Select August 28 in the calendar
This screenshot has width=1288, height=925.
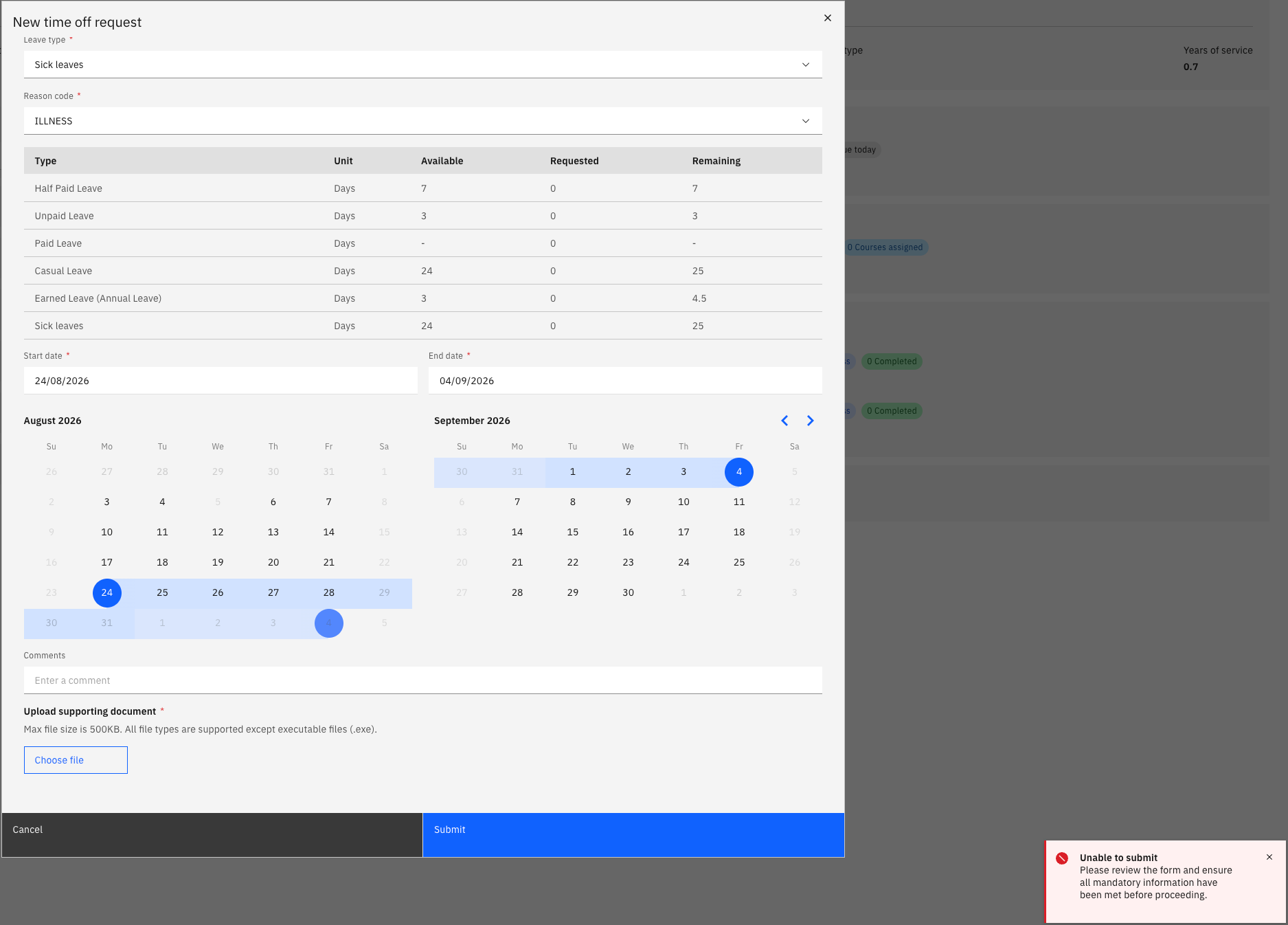tap(329, 593)
